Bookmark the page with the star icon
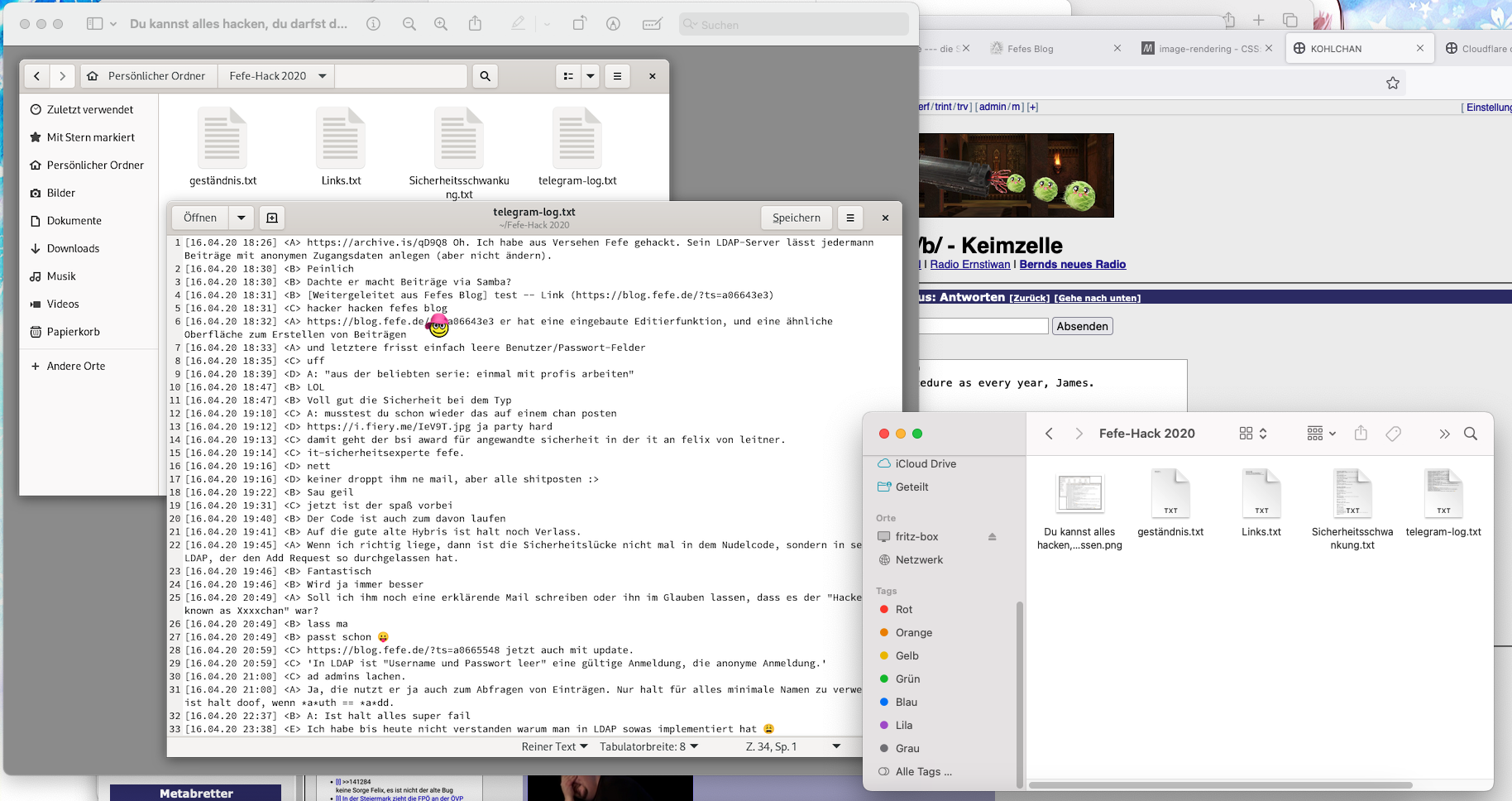The width and height of the screenshot is (1512, 801). [1393, 83]
